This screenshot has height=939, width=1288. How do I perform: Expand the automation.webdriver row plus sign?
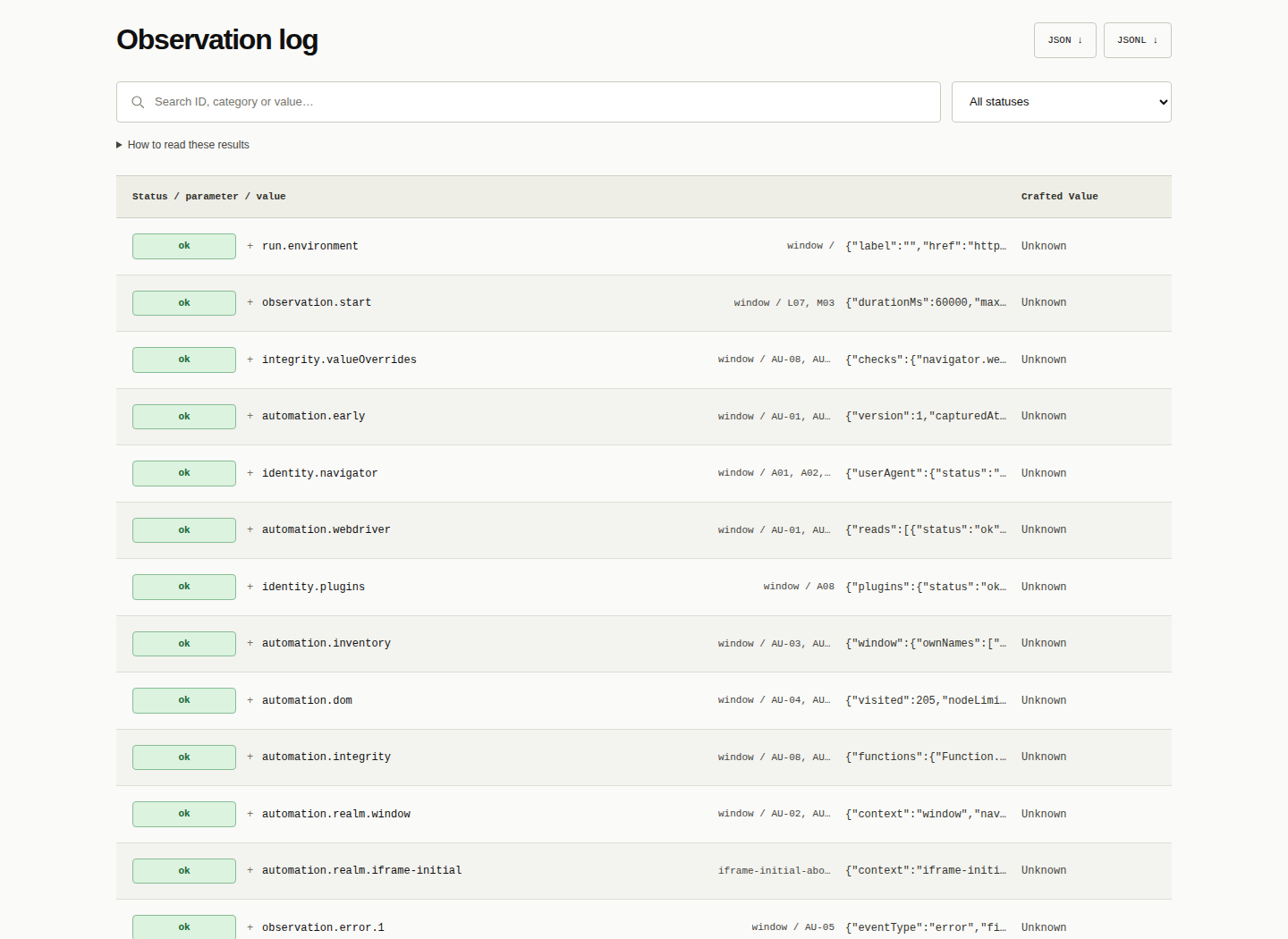click(250, 529)
